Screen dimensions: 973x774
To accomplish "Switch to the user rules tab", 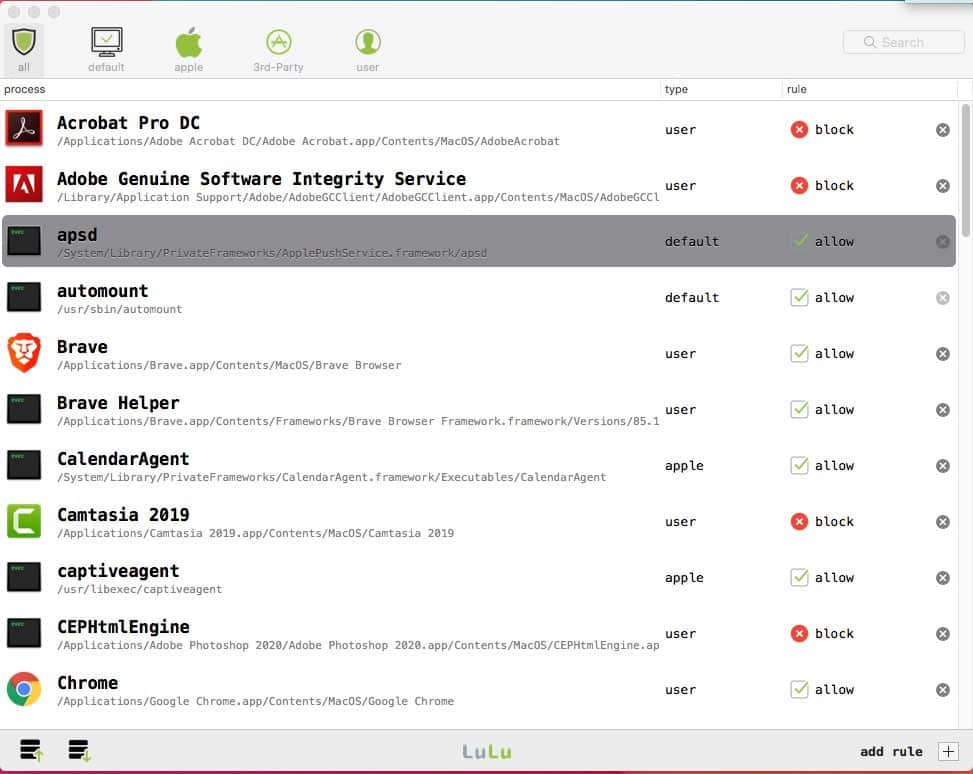I will click(368, 50).
